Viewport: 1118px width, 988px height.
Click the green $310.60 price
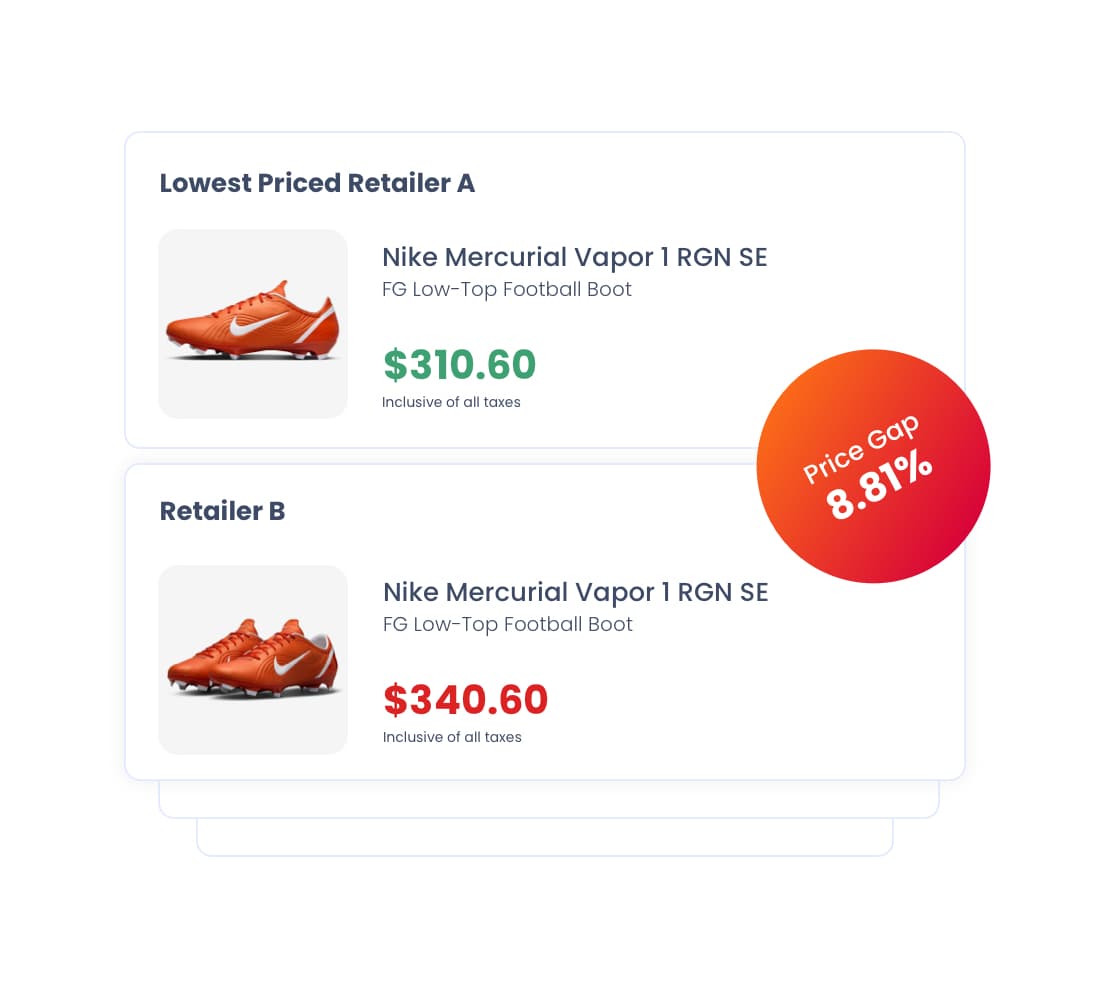point(459,365)
